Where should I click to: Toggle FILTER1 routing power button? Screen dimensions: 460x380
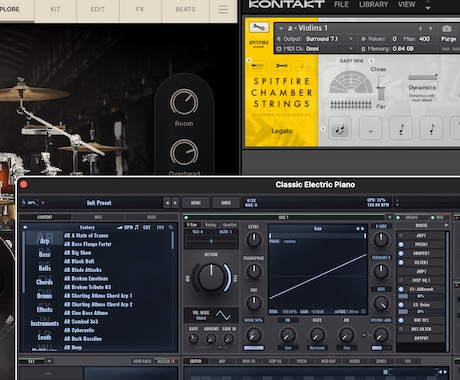[x=401, y=262]
